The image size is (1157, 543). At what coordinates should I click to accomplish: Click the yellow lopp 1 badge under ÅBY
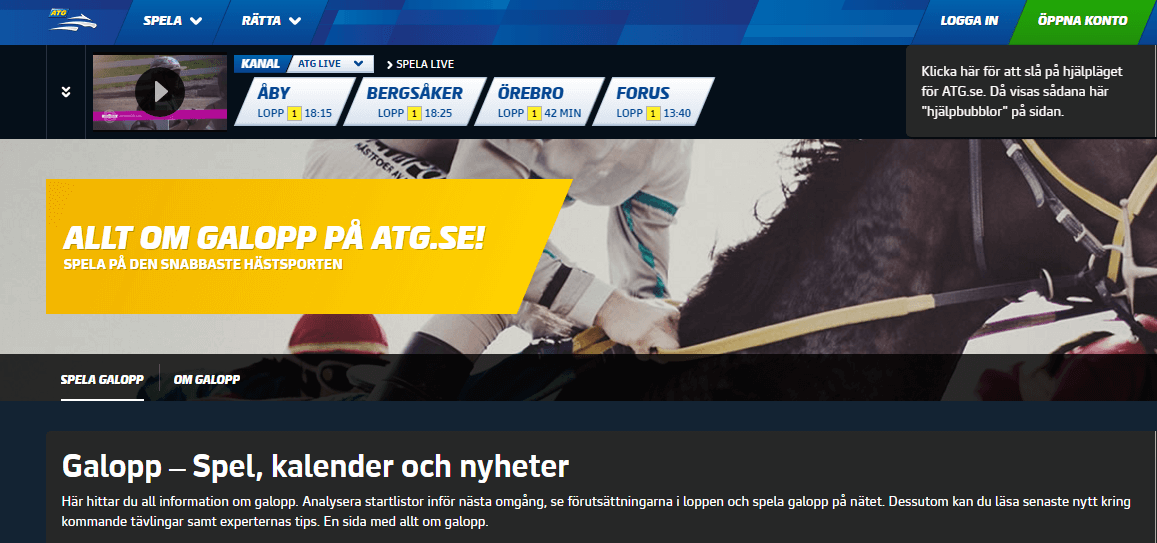(x=294, y=114)
